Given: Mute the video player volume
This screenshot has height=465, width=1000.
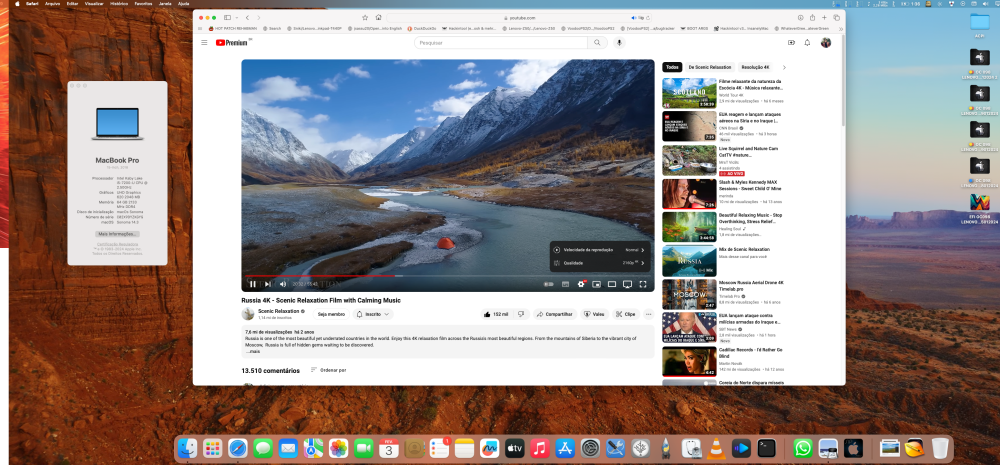Looking at the screenshot, I should 283,284.
